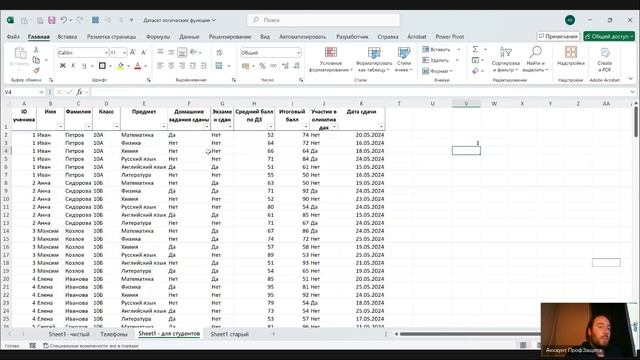Decrease decimal places
The width and height of the screenshot is (640, 360).
coord(296,66)
